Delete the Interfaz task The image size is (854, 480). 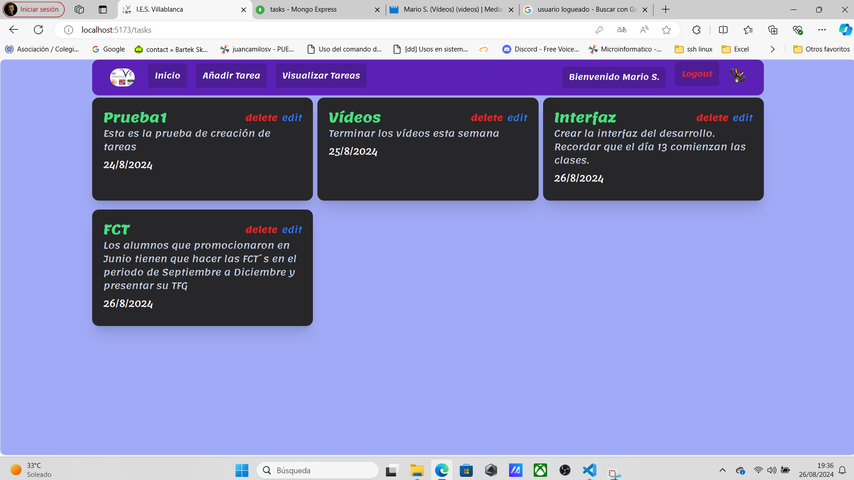[712, 118]
